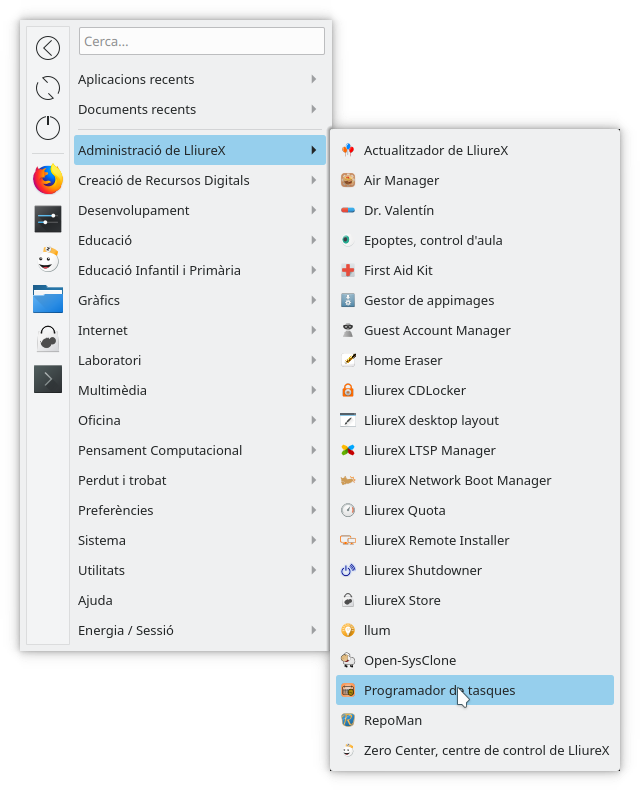Image resolution: width=640 pixels, height=791 pixels.
Task: Expand Aplicacions recents submenu arrow
Action: point(314,79)
